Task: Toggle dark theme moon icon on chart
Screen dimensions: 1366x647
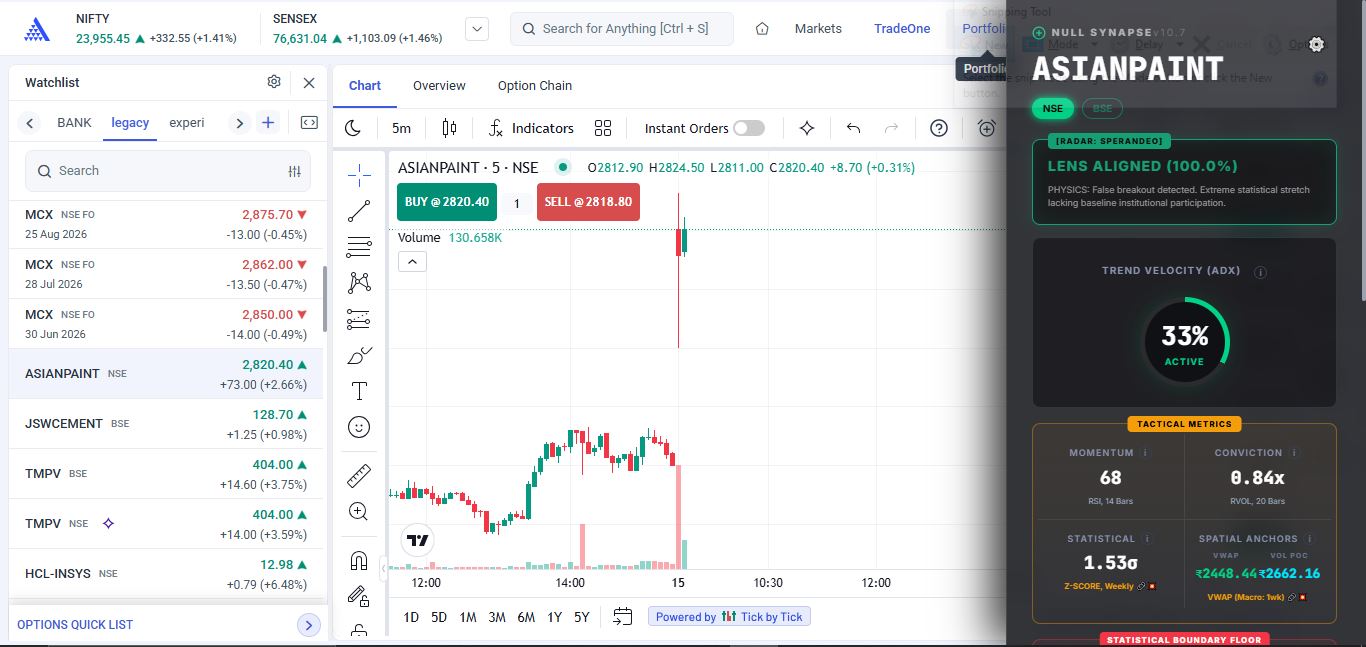Action: tap(353, 128)
